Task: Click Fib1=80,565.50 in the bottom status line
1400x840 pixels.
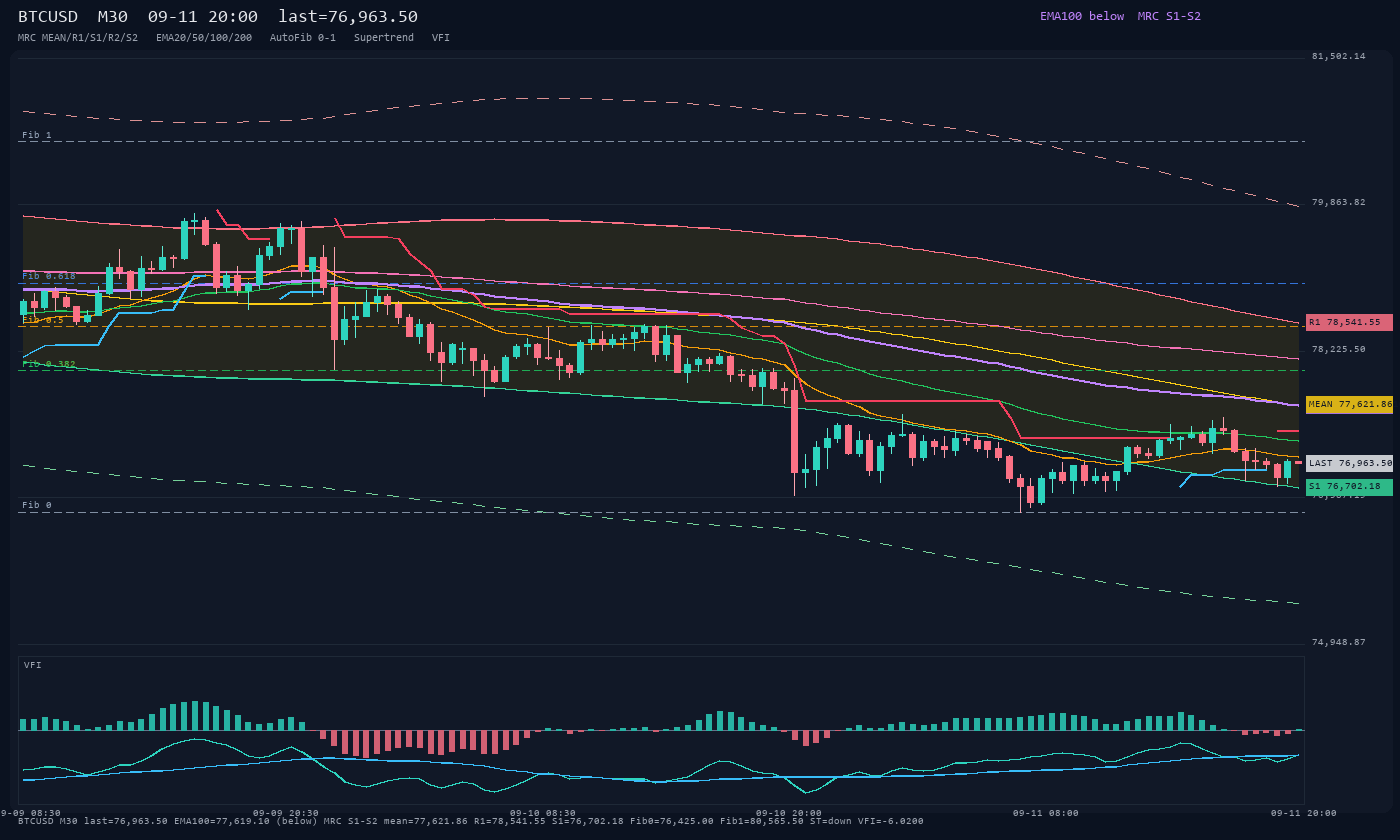Action: click(762, 821)
